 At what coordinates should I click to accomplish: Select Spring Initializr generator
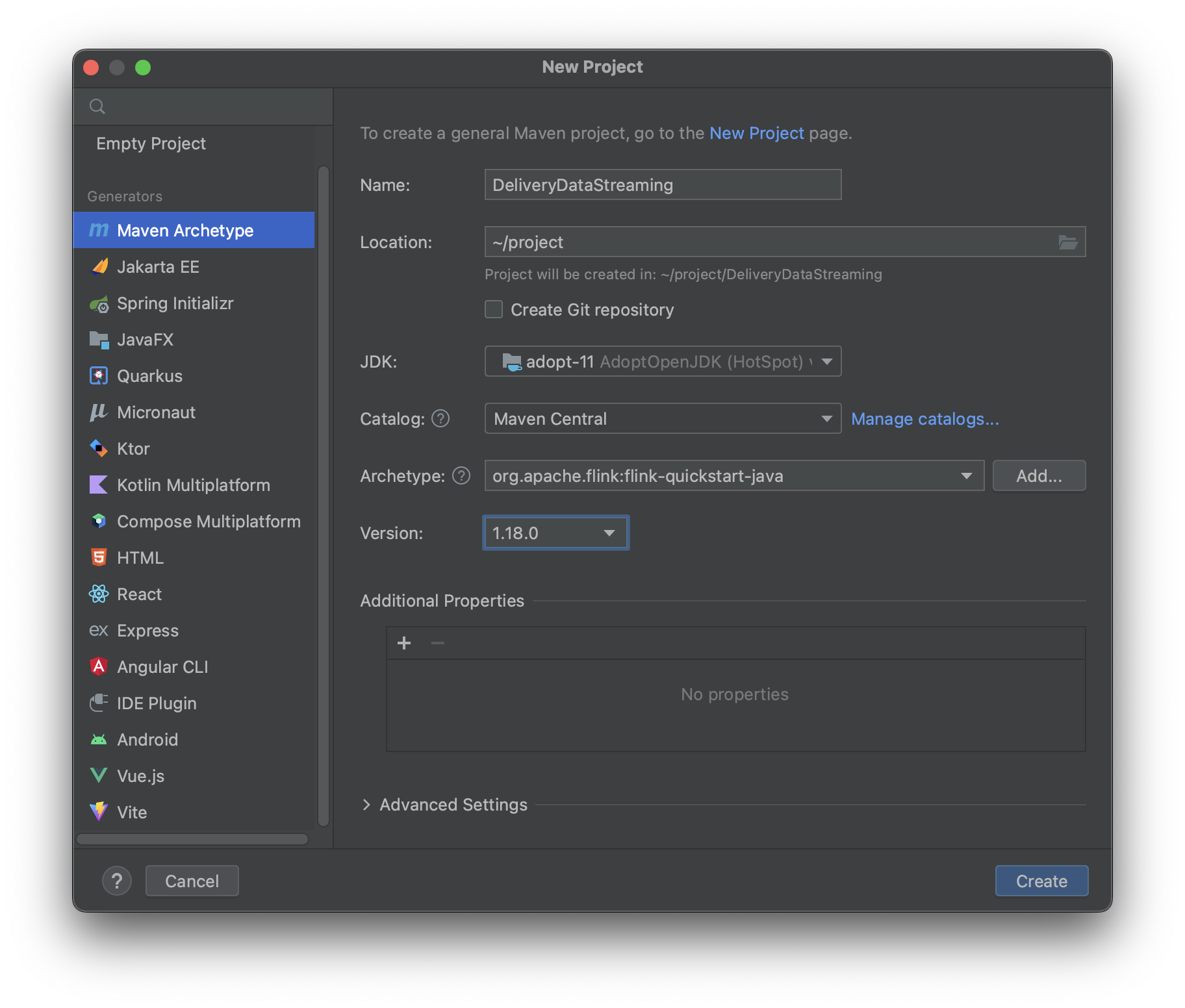pyautogui.click(x=194, y=303)
